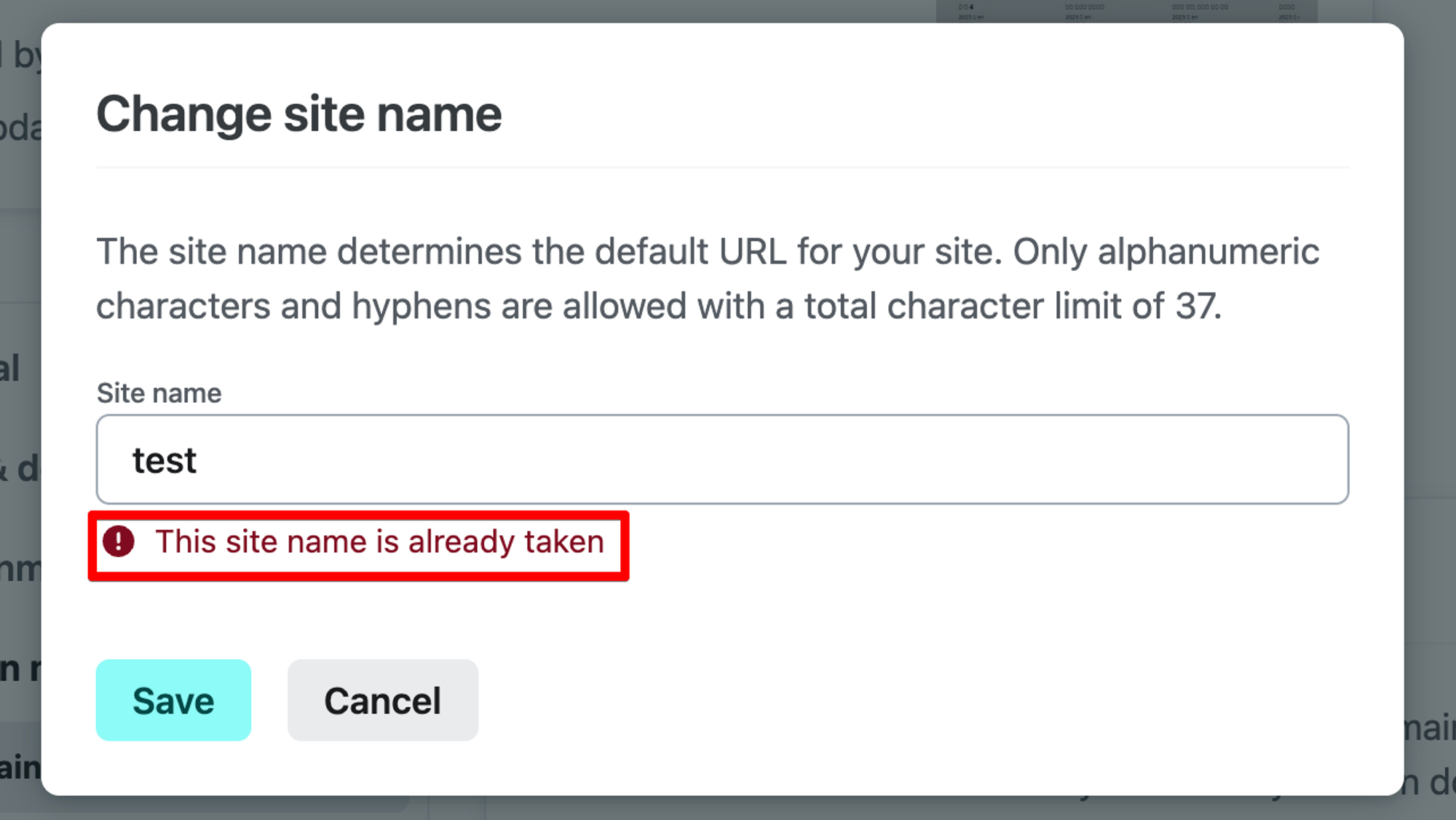1456x820 pixels.
Task: Click the 'Change site name' heading
Action: point(298,114)
